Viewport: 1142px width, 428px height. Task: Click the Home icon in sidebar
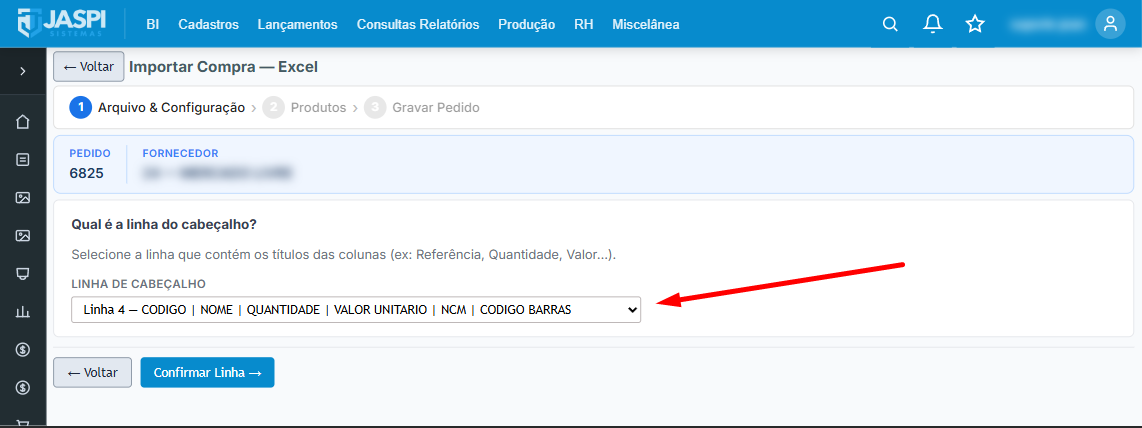pos(23,122)
